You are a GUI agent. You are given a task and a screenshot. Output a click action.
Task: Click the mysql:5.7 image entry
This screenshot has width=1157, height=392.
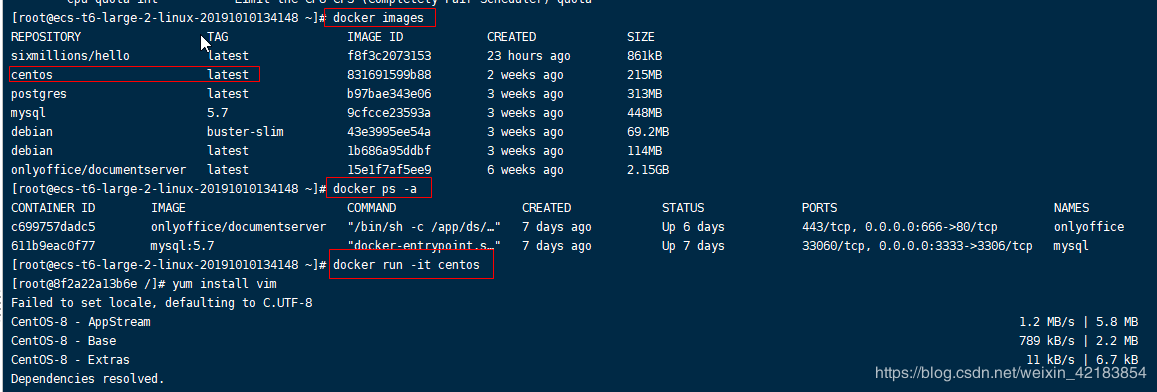click(182, 246)
